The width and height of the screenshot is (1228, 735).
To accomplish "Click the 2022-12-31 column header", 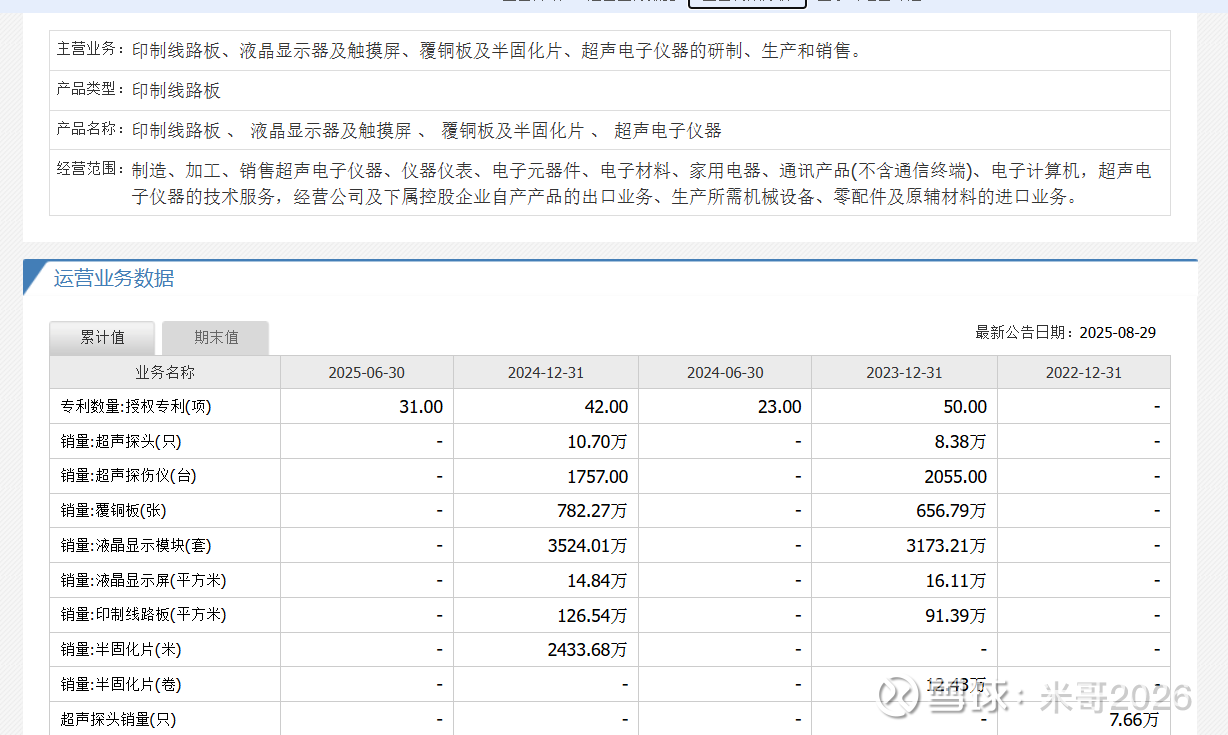I will coord(1084,373).
